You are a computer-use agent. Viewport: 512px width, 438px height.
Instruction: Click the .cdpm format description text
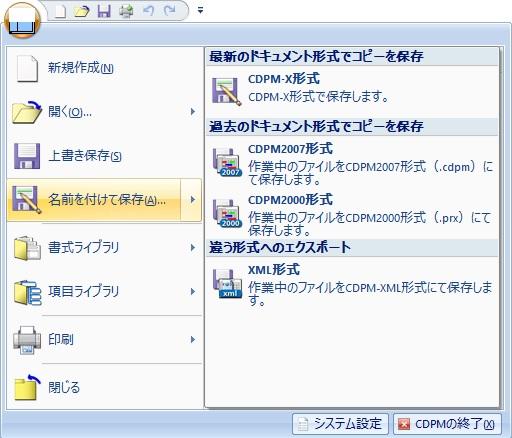click(x=371, y=173)
